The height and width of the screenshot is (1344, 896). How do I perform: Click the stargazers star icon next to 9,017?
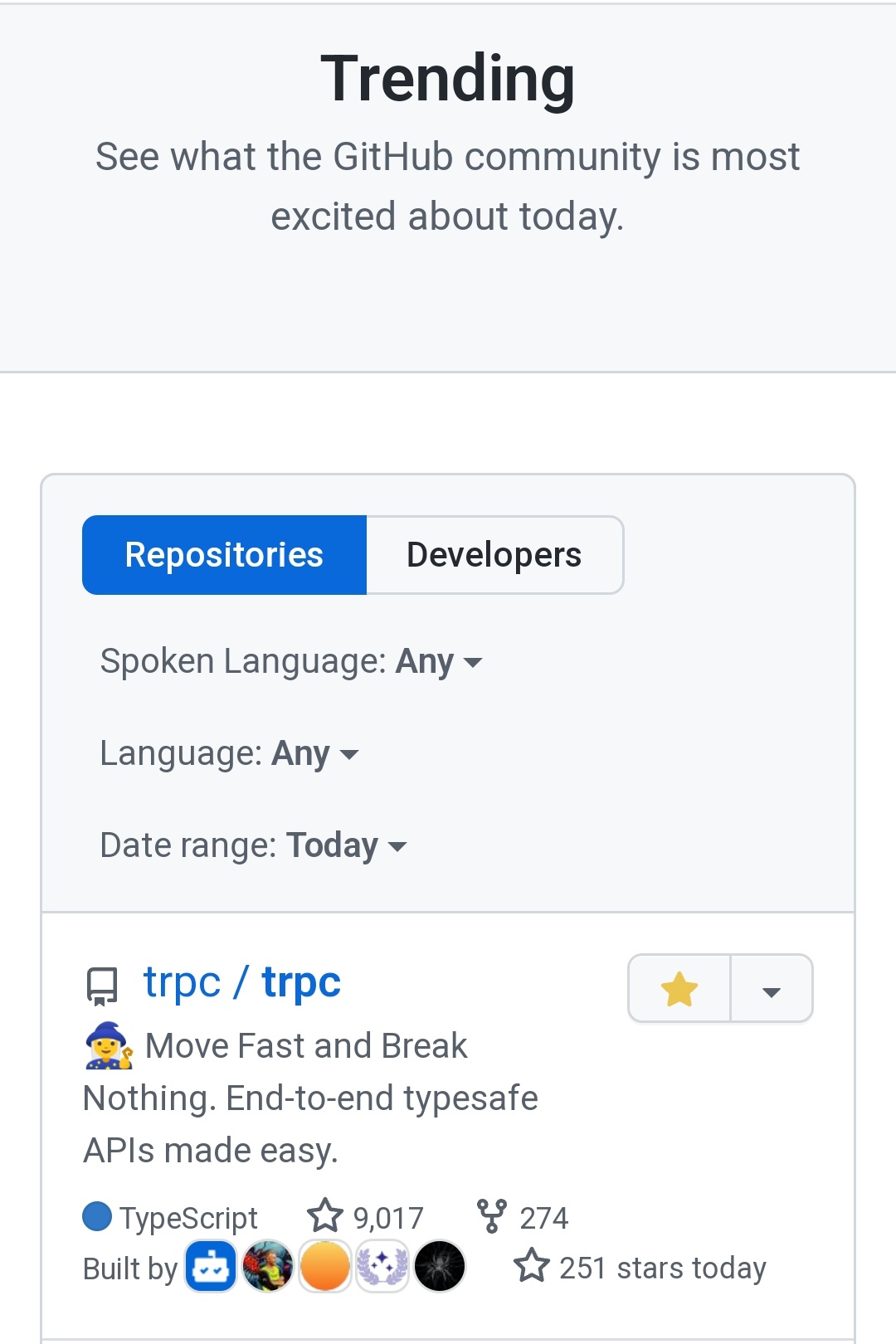324,1216
